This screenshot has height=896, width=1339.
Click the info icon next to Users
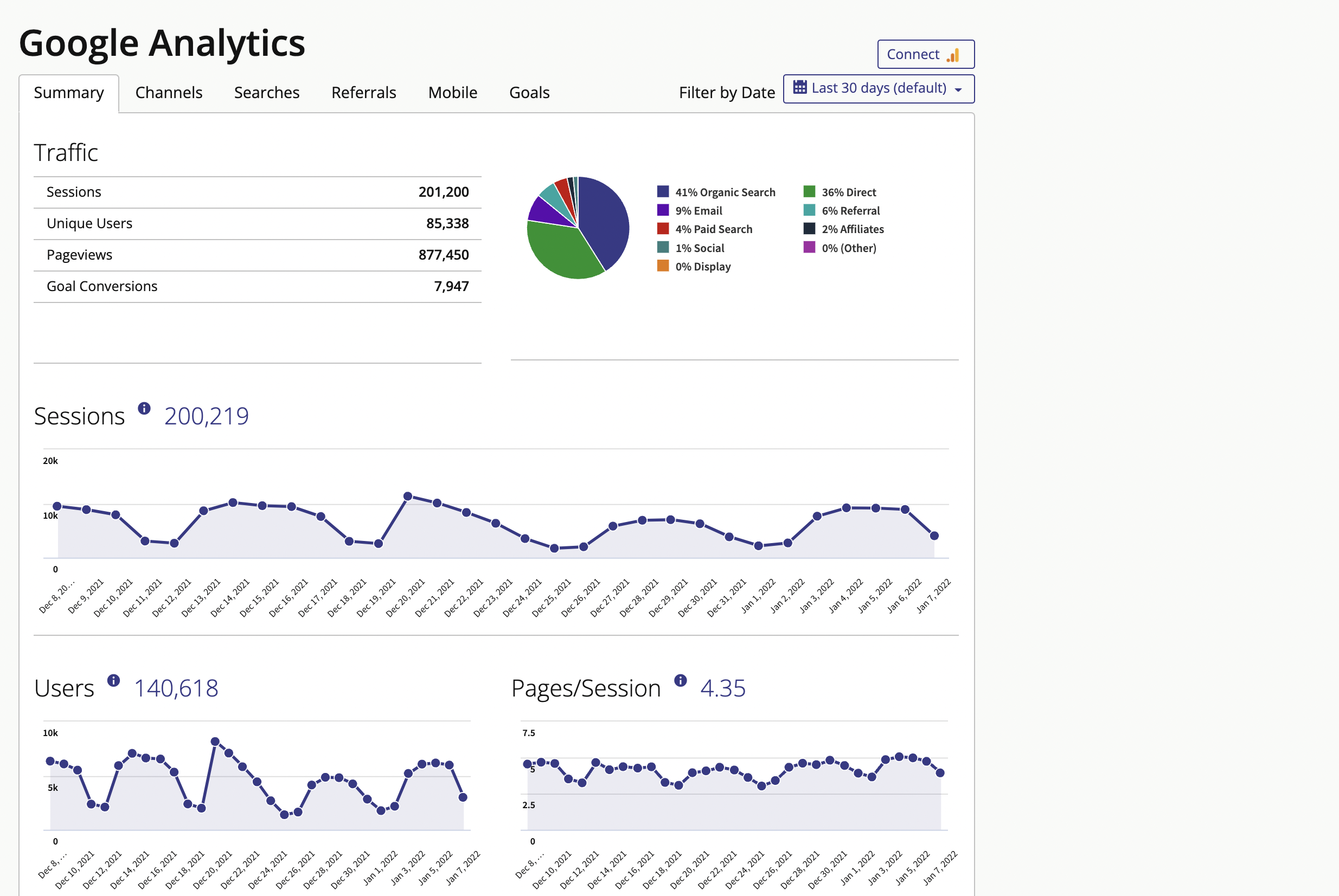coord(114,680)
